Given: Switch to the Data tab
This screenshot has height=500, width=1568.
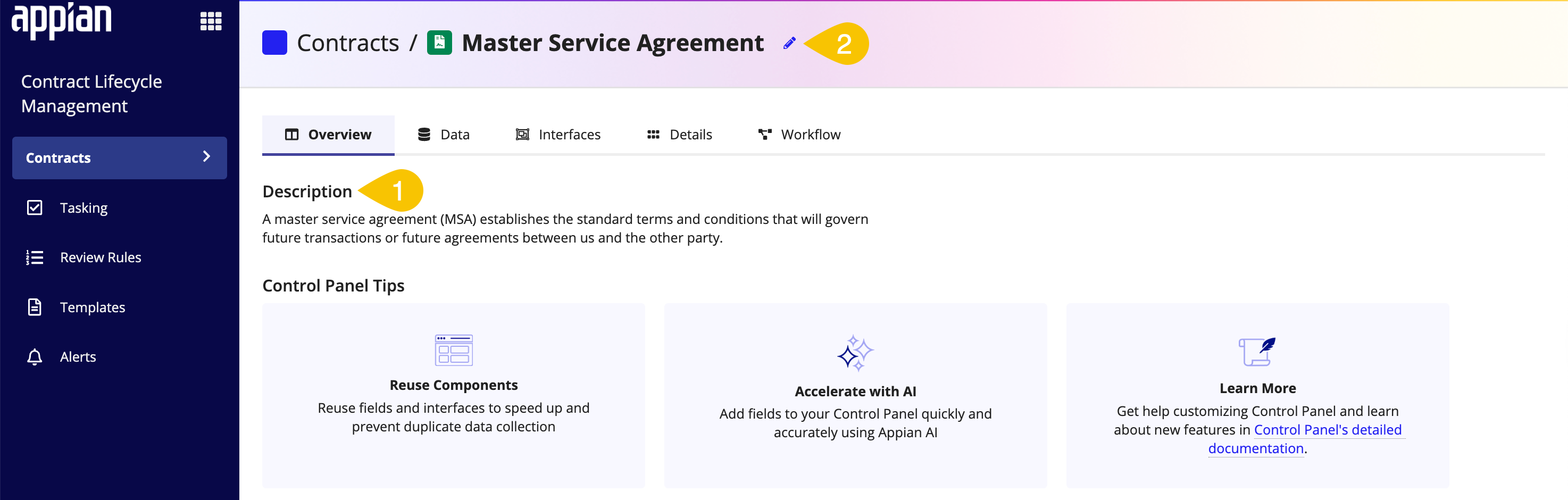Looking at the screenshot, I should click(x=444, y=135).
